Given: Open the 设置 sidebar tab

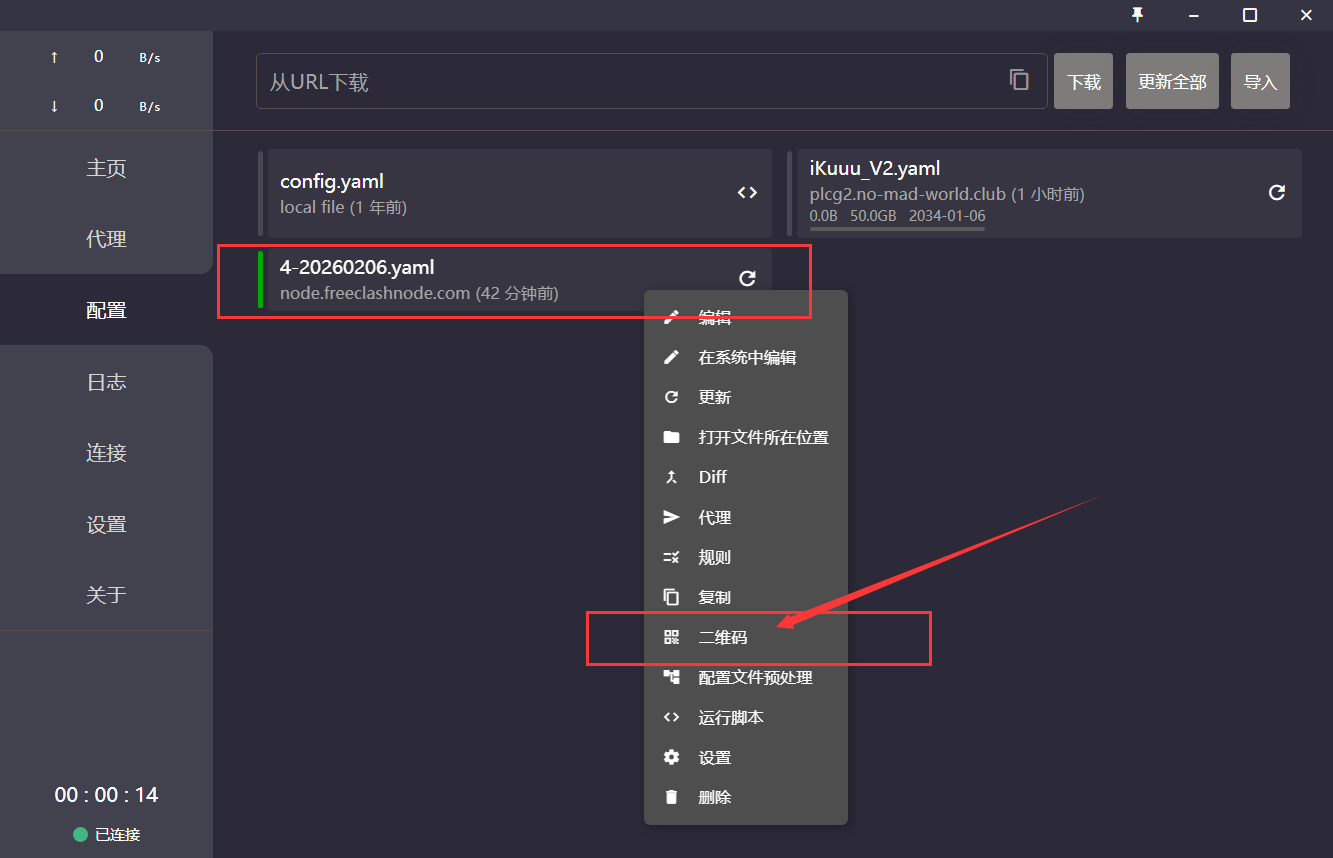Looking at the screenshot, I should pos(106,524).
